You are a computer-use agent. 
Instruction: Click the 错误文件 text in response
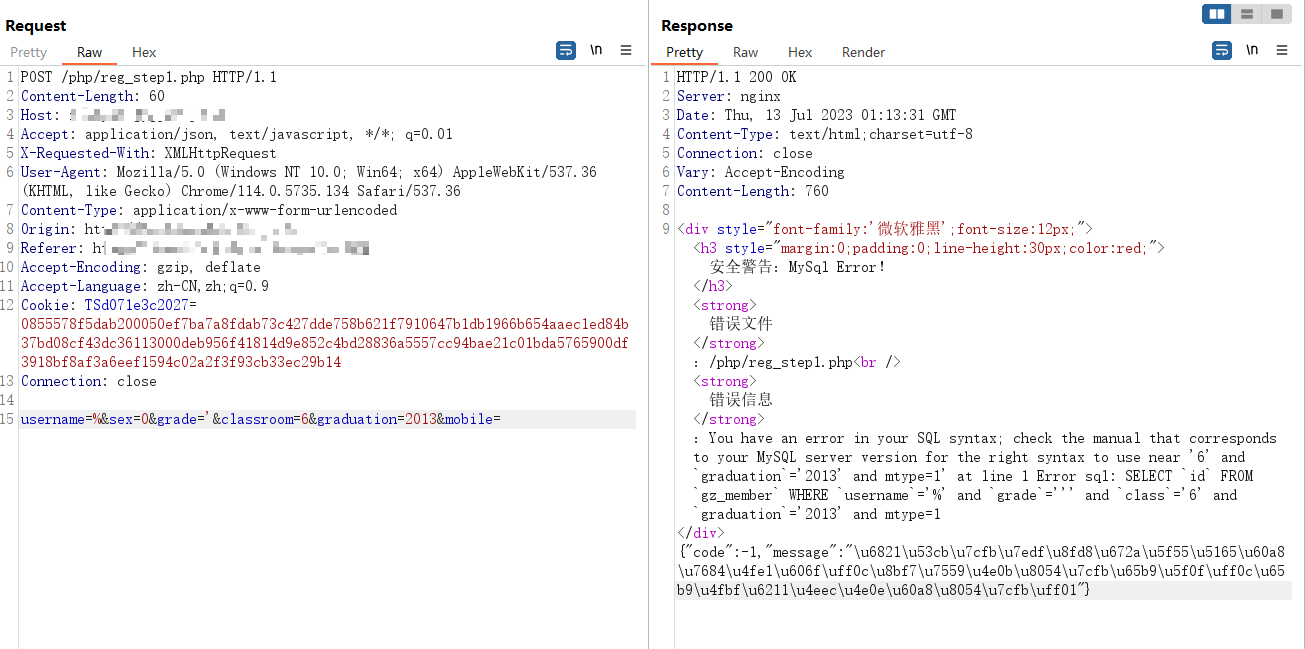pyautogui.click(x=741, y=324)
